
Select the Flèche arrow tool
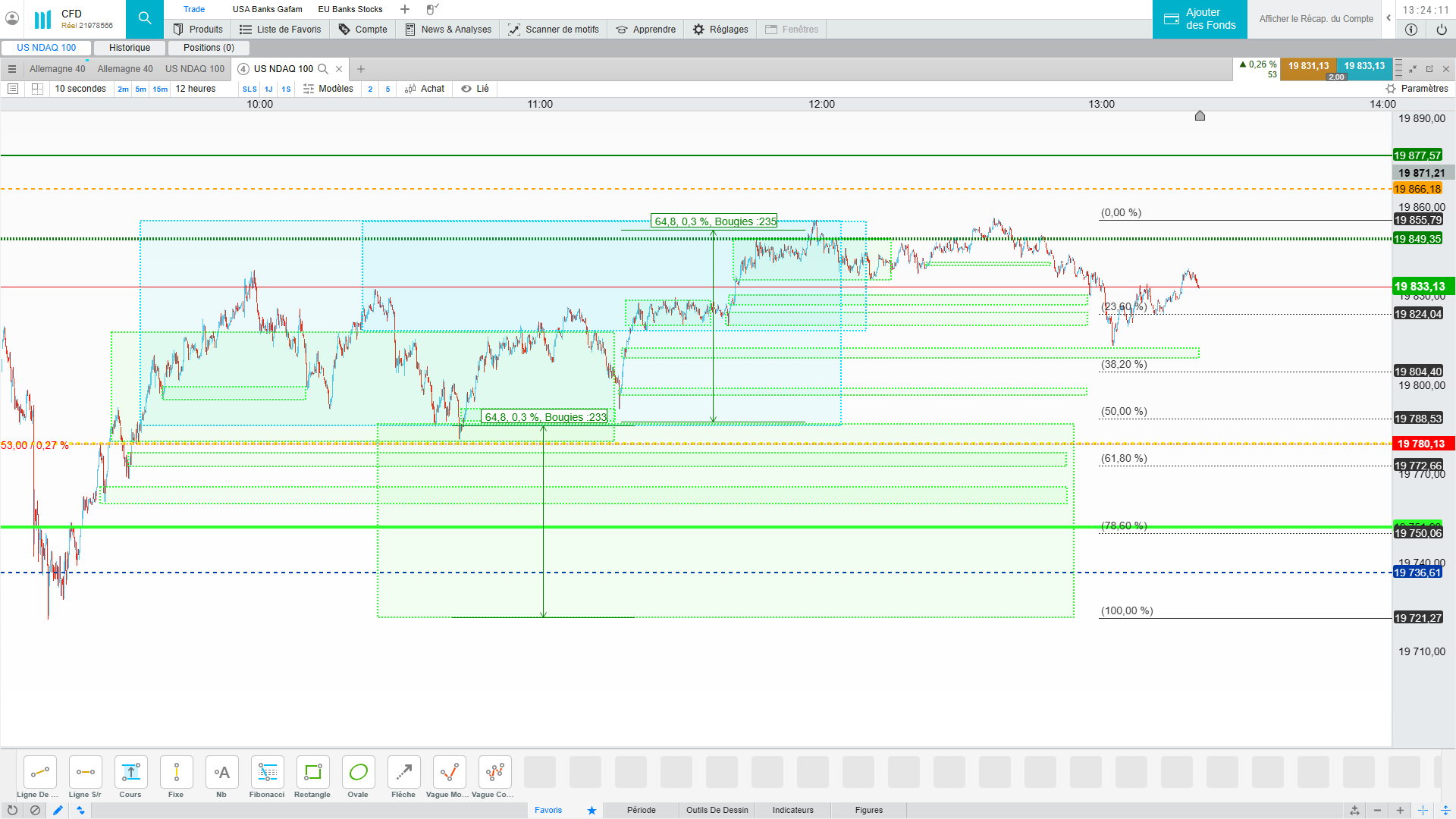click(x=403, y=773)
